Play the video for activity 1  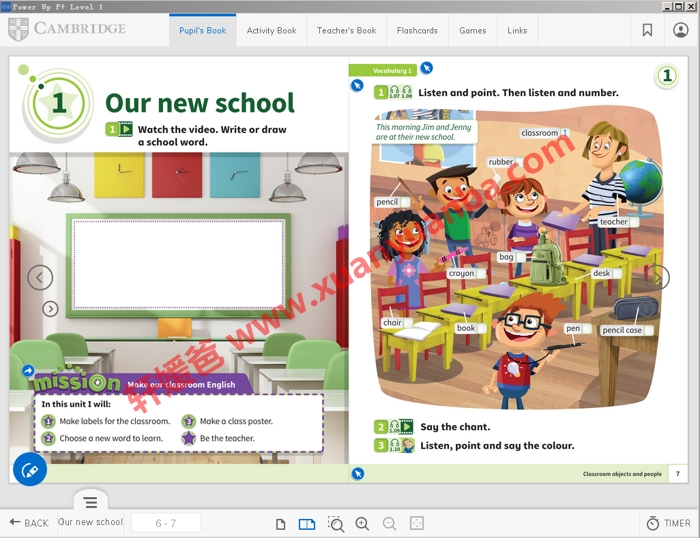tap(126, 129)
